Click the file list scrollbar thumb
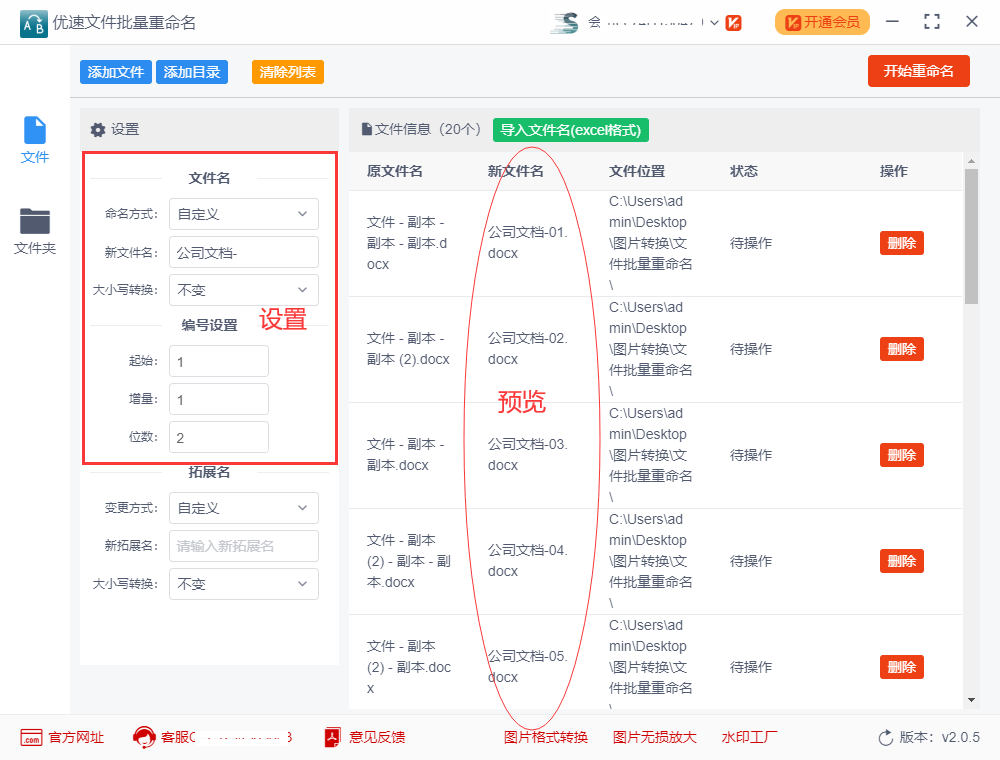1000x760 pixels. 971,237
